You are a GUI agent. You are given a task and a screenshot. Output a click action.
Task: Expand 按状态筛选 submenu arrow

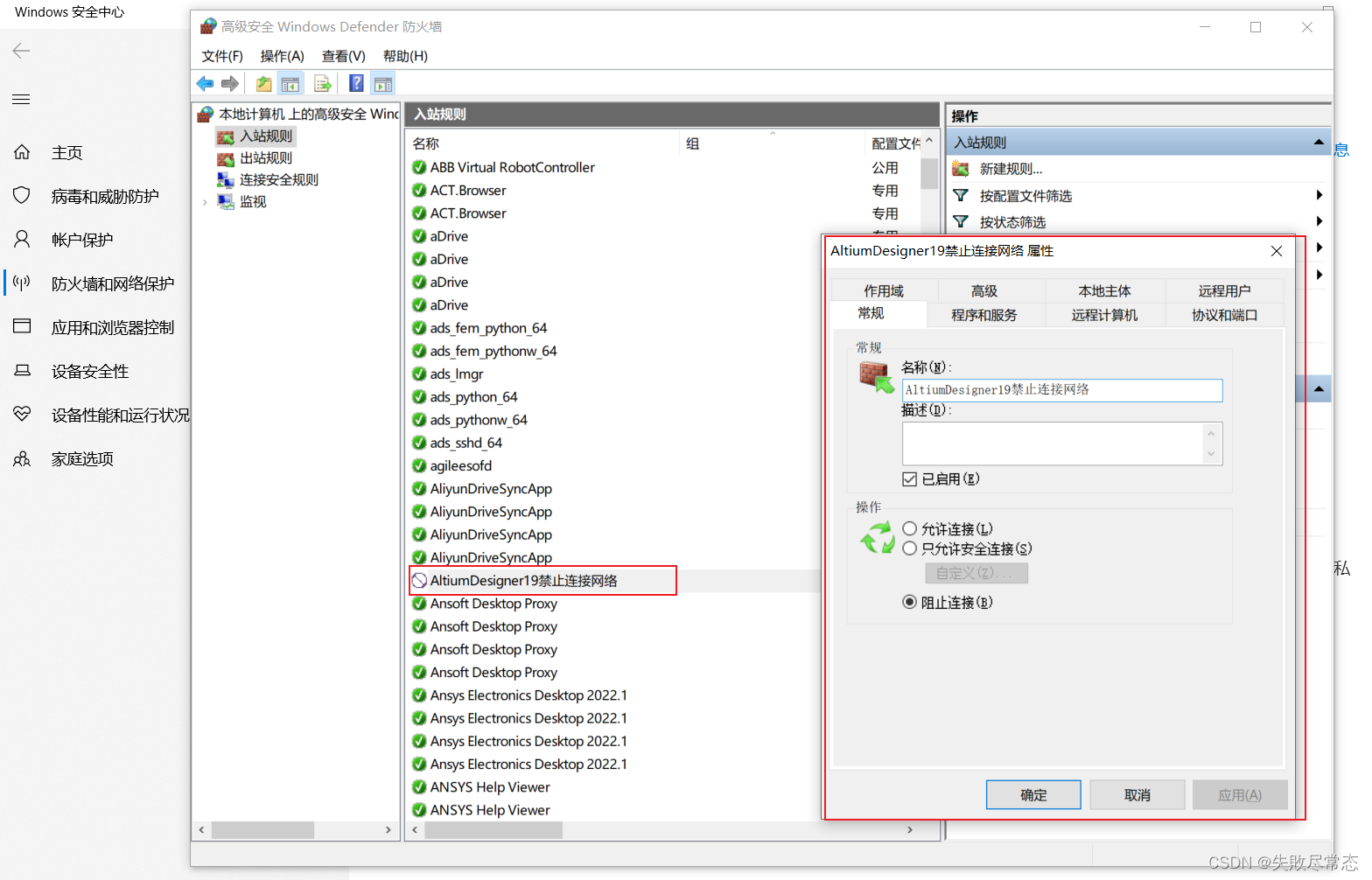coord(1319,221)
